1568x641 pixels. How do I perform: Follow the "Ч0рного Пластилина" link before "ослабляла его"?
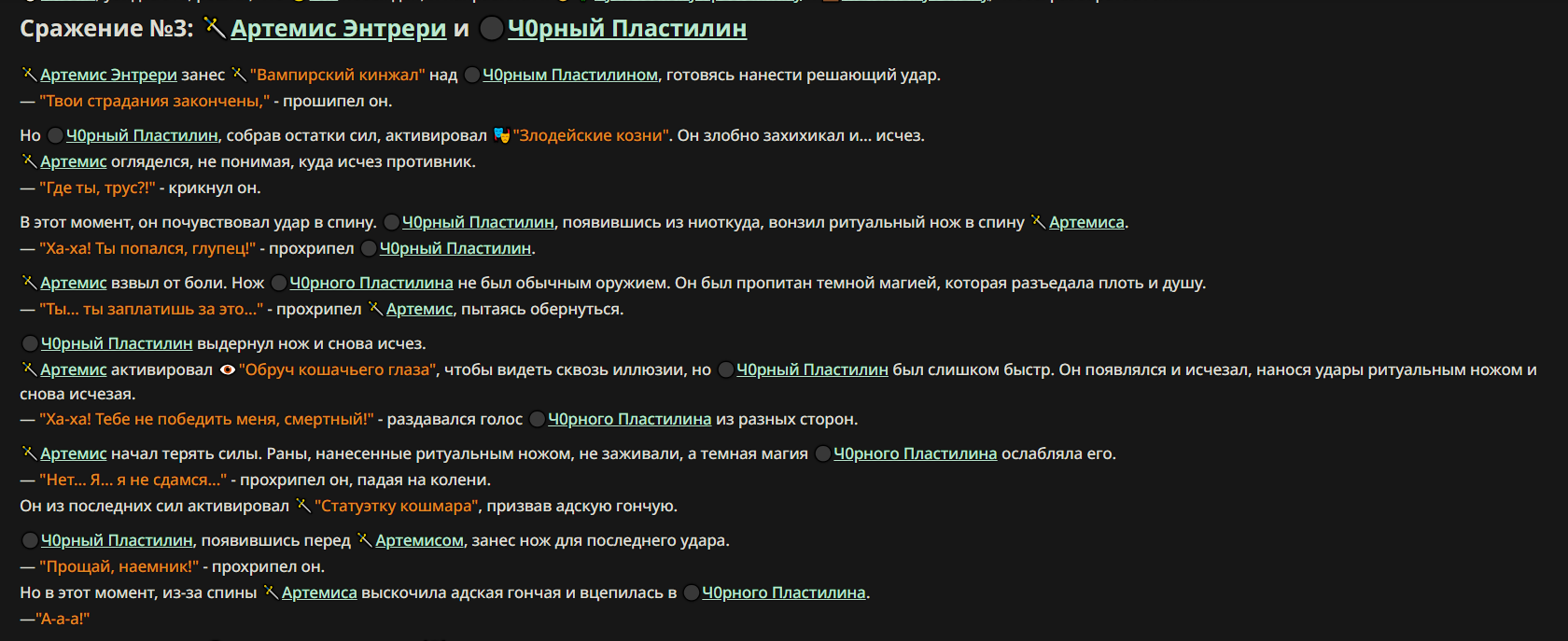click(x=916, y=453)
